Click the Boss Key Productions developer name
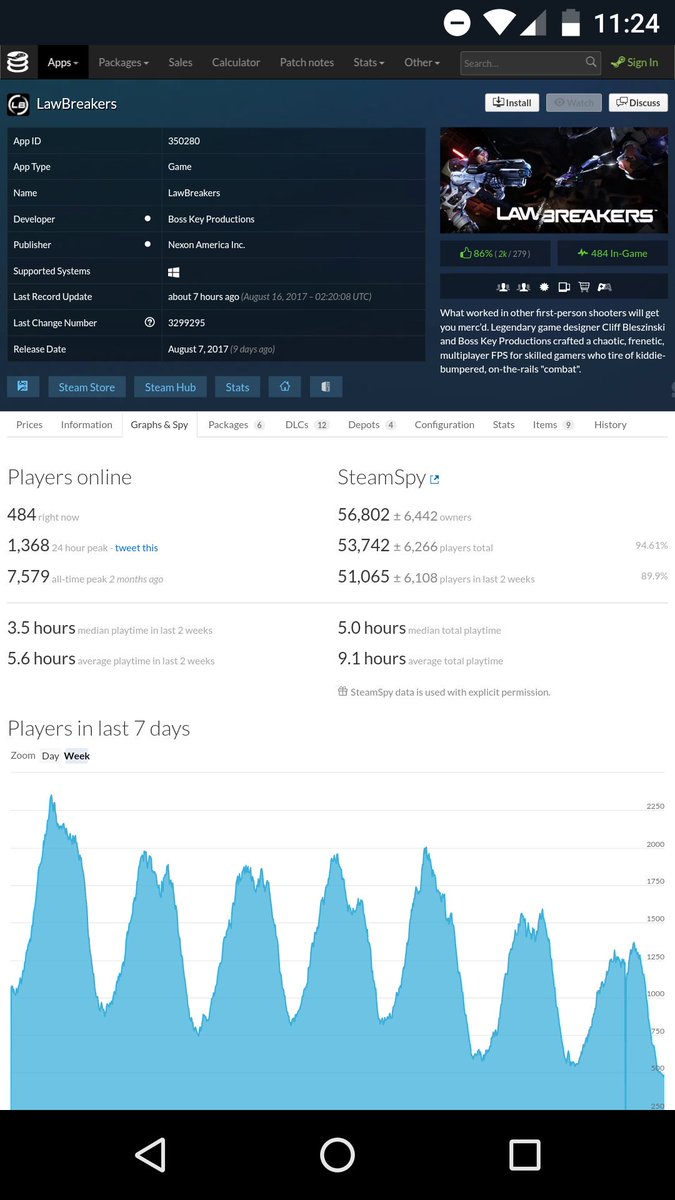675x1200 pixels. tap(211, 219)
